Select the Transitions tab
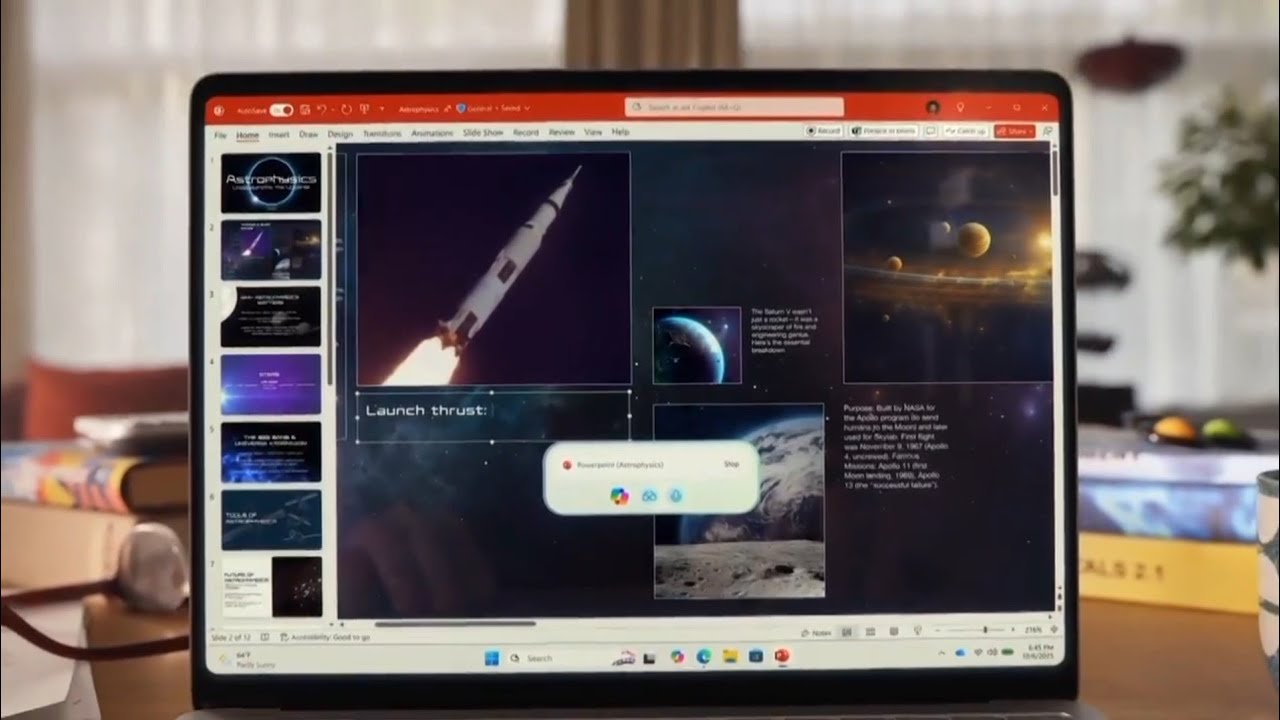Image resolution: width=1280 pixels, height=720 pixels. click(382, 133)
